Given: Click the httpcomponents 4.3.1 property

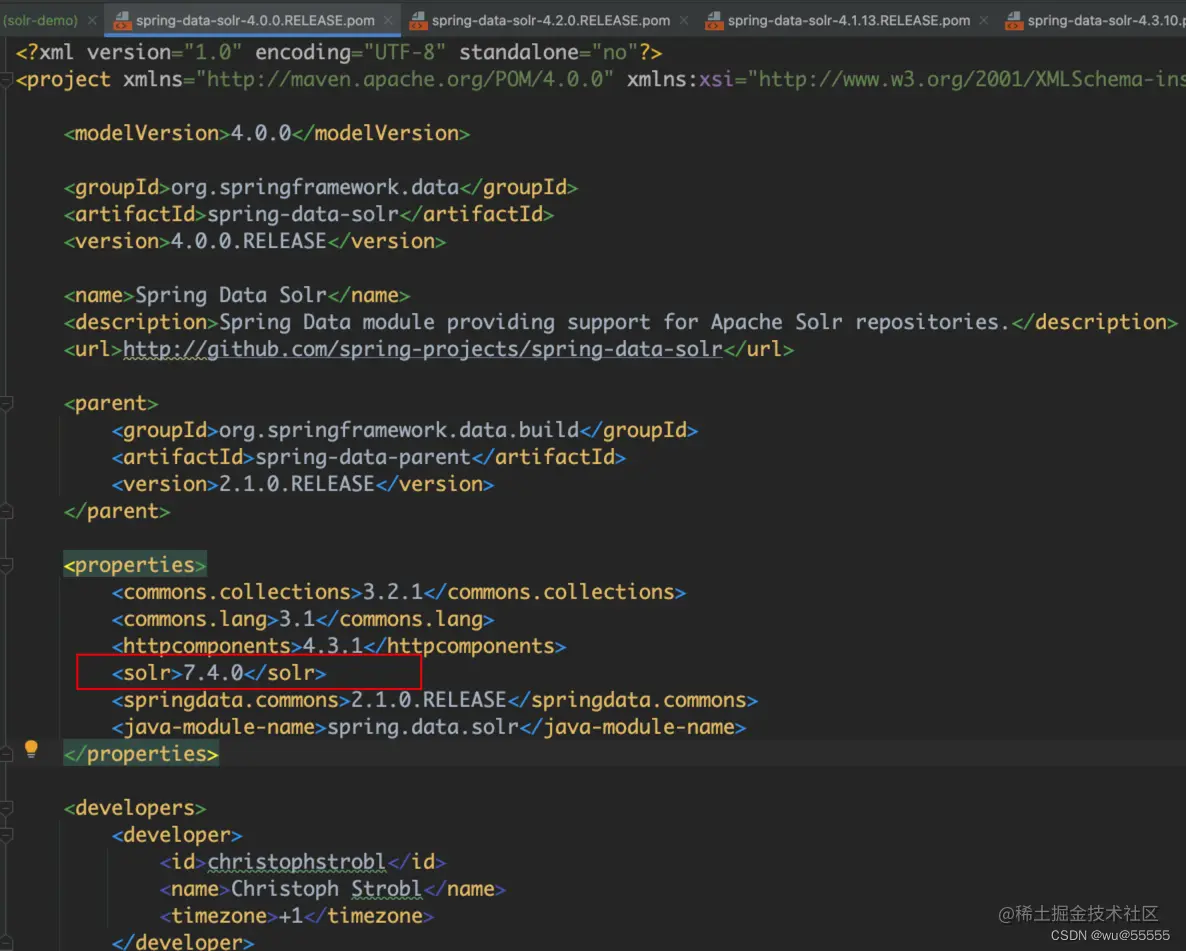Looking at the screenshot, I should (339, 646).
